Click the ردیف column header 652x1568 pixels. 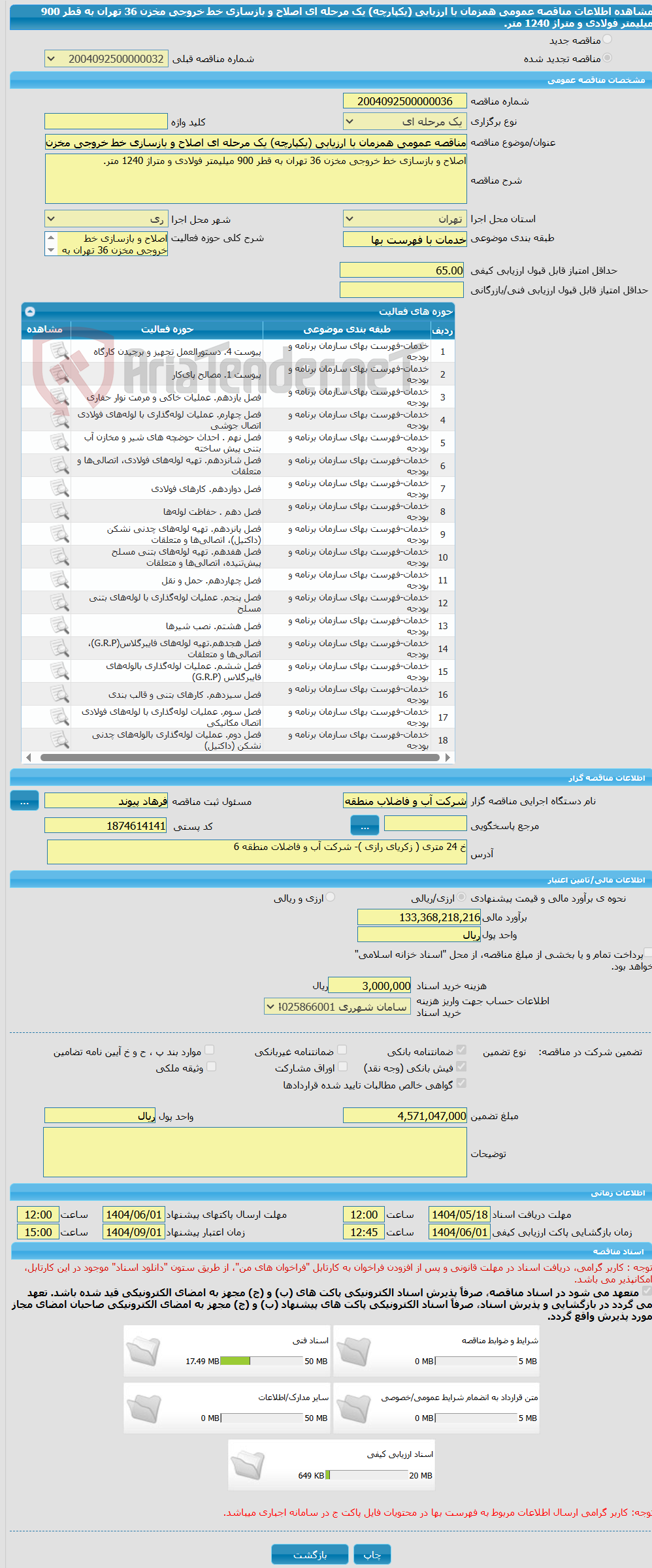(x=442, y=330)
